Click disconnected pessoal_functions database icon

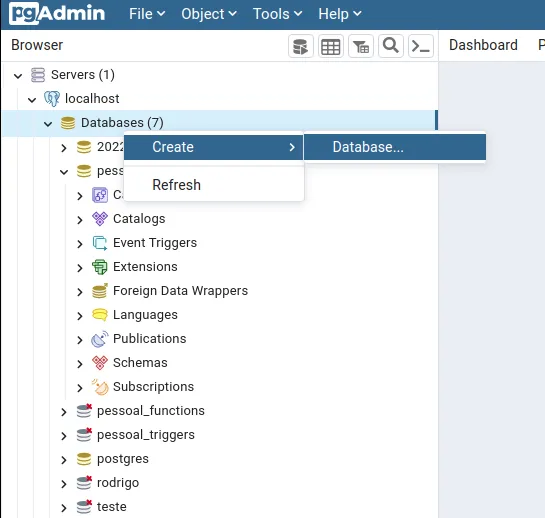84,411
